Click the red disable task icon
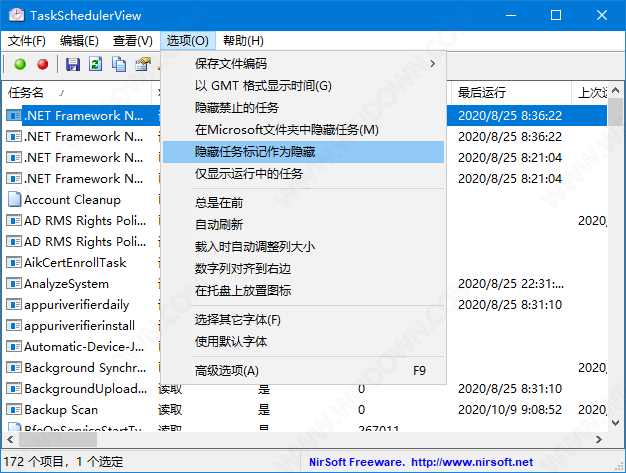Screen dimensions: 626x473 pos(42,65)
